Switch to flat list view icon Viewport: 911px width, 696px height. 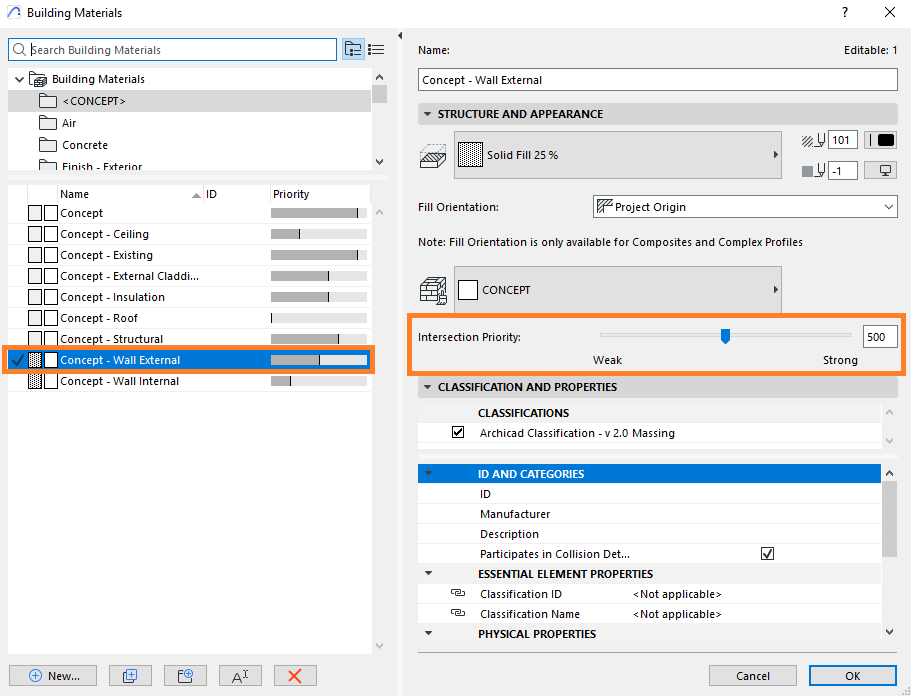[376, 49]
